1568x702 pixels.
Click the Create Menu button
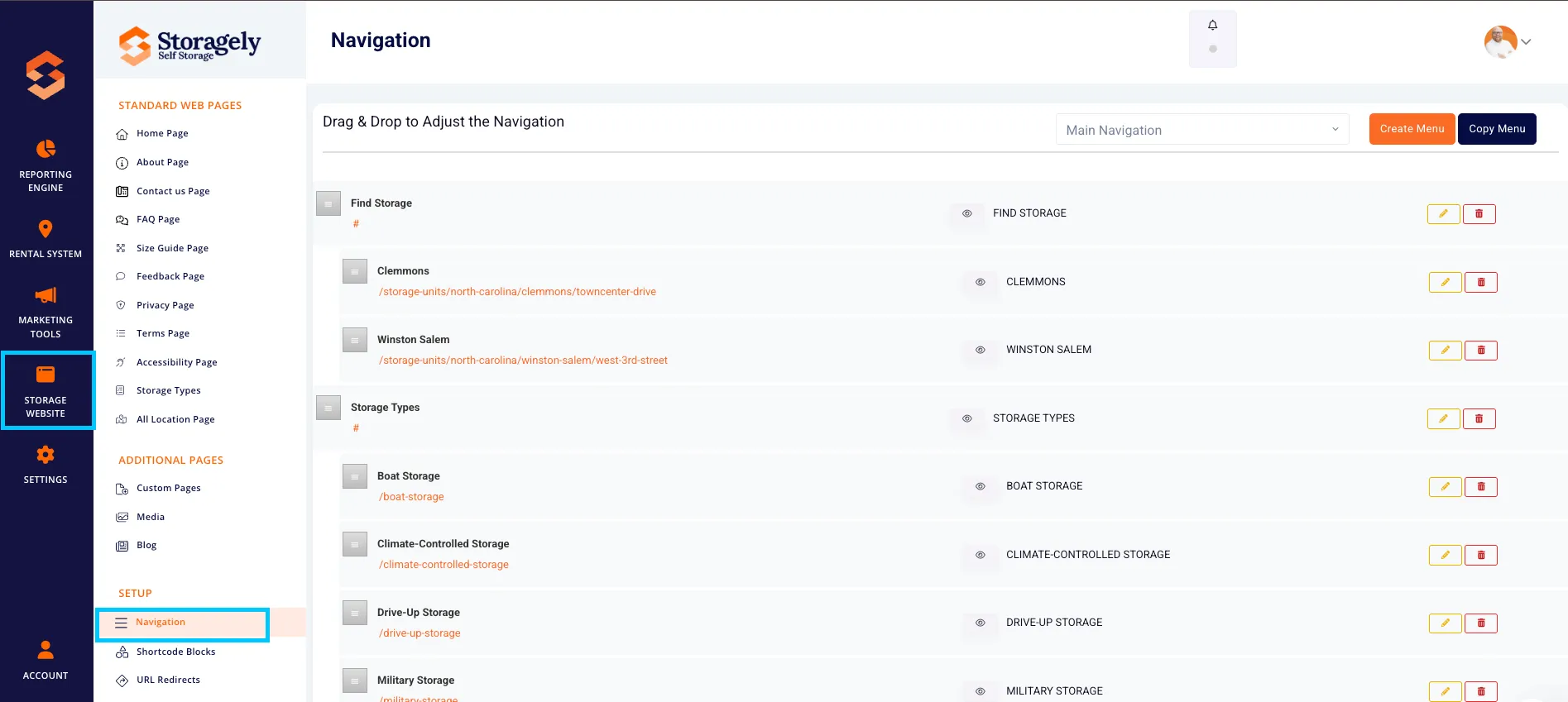pyautogui.click(x=1412, y=129)
